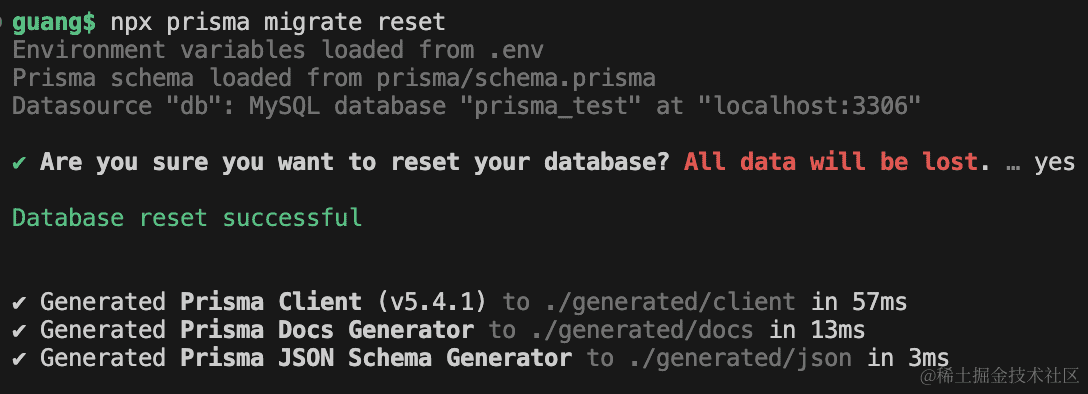1088x394 pixels.
Task: Click checkmark beside Prisma Docs Generator line
Action: [19, 329]
